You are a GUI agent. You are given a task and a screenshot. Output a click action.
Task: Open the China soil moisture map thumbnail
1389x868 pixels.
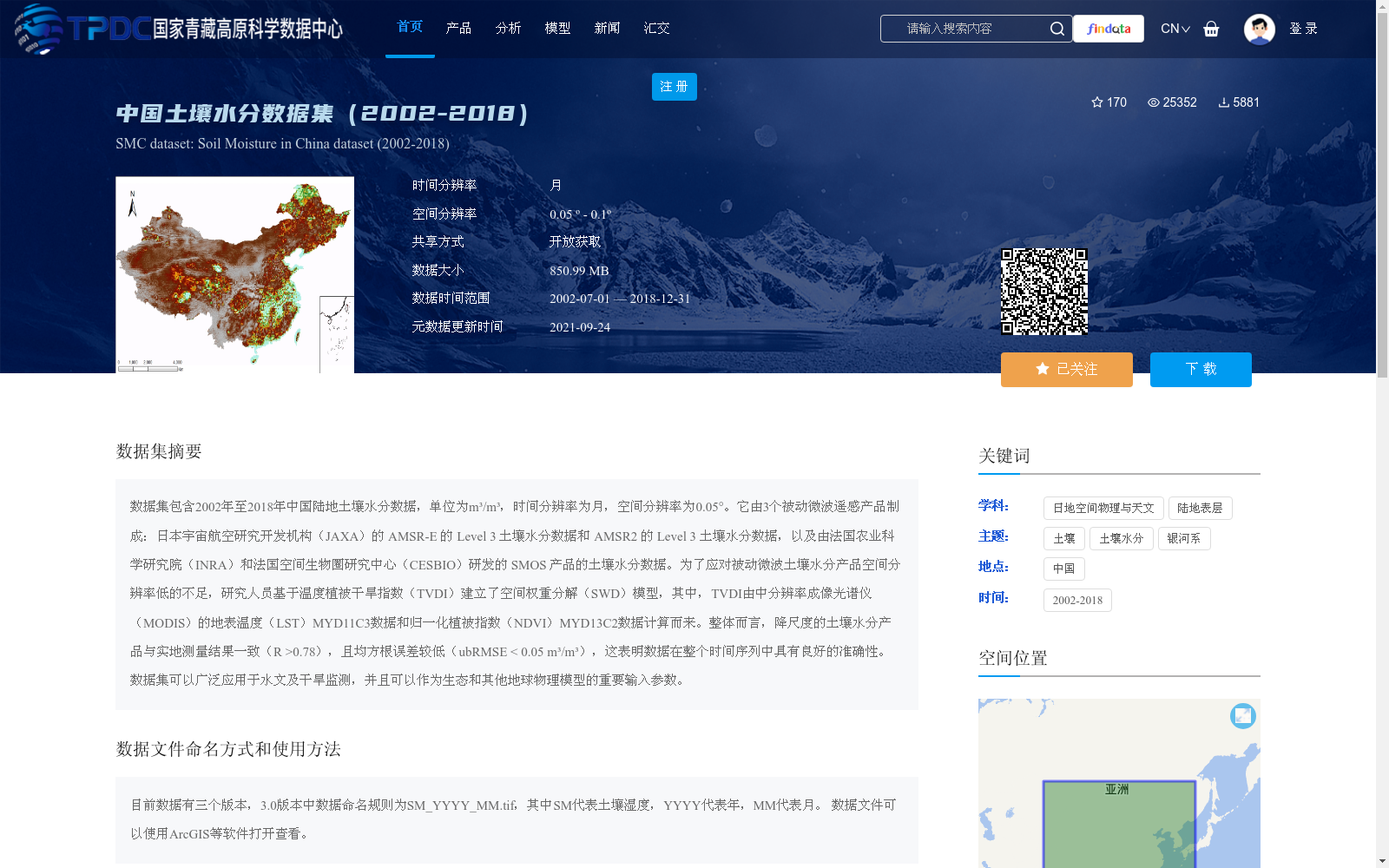(x=234, y=275)
